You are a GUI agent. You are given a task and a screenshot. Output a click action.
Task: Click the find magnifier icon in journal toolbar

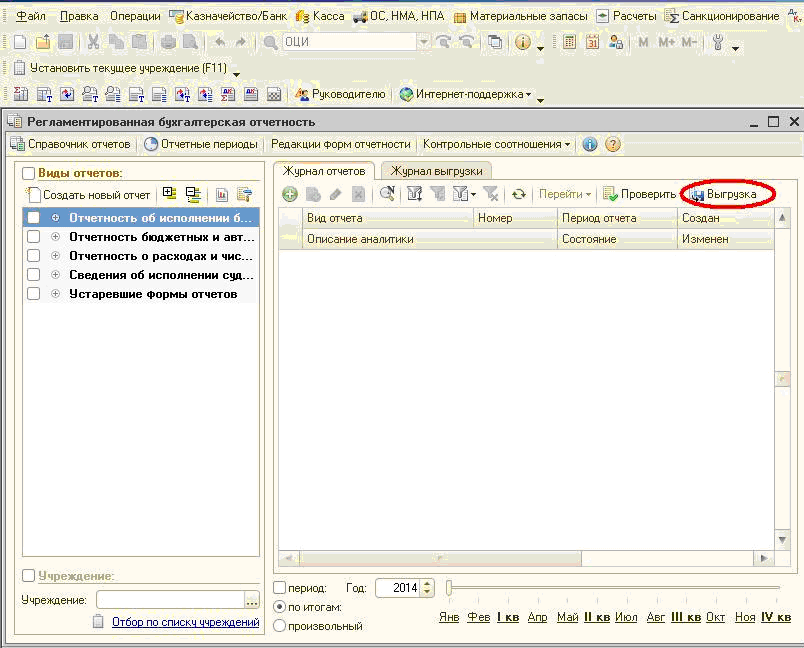387,194
